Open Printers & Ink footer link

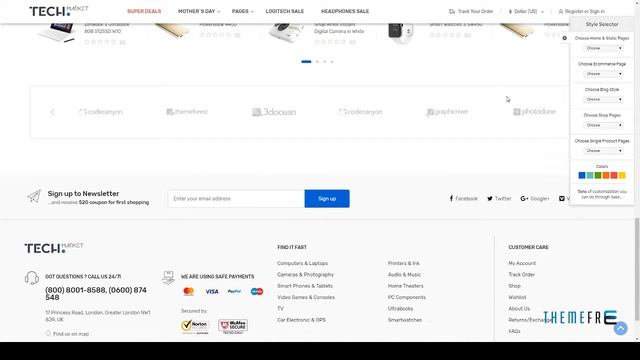404,263
